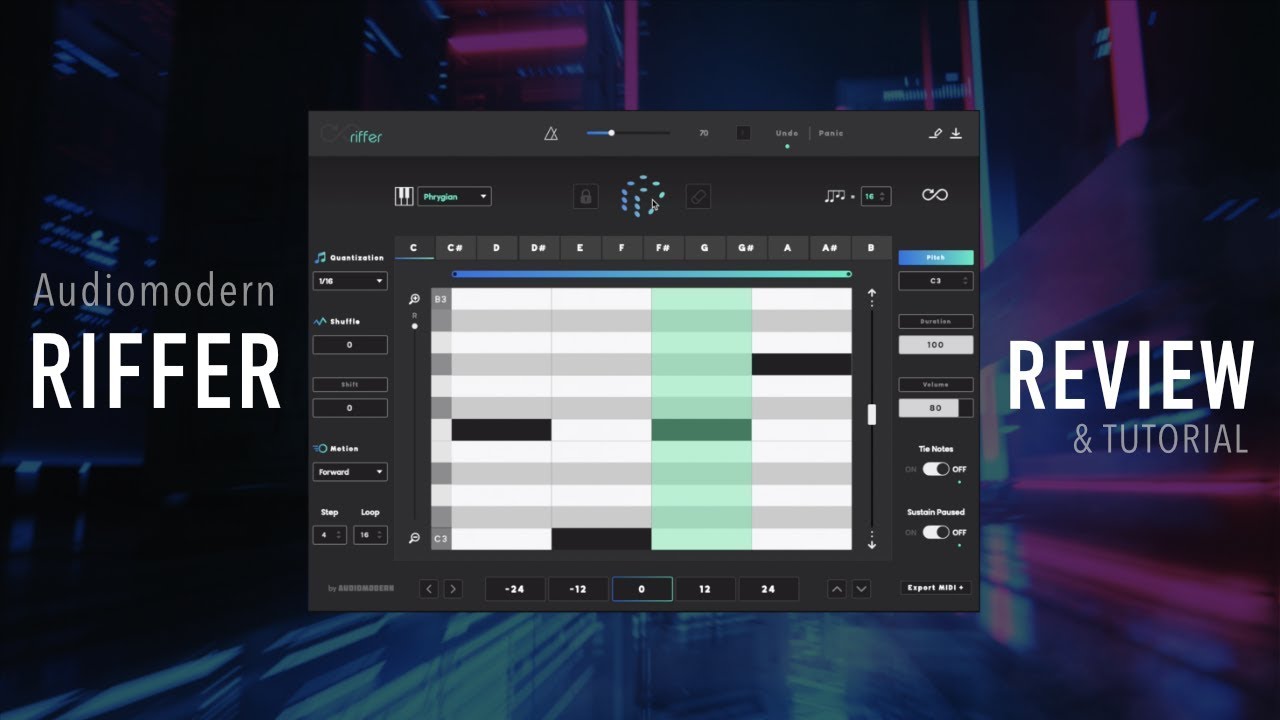Screen dimensions: 1280x720
Task: Click the metronome icon
Action: pos(551,133)
